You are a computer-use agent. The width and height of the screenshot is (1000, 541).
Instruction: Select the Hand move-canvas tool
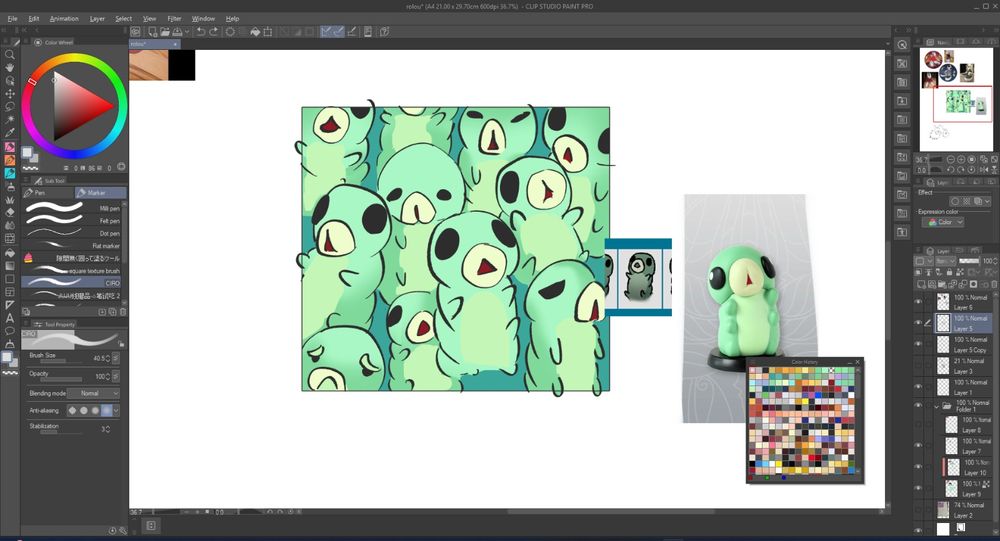(x=10, y=67)
